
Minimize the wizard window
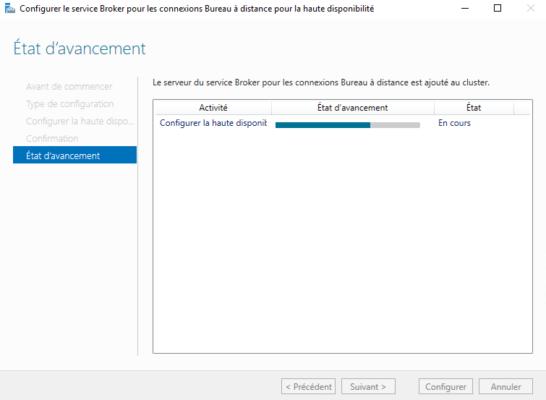click(465, 8)
